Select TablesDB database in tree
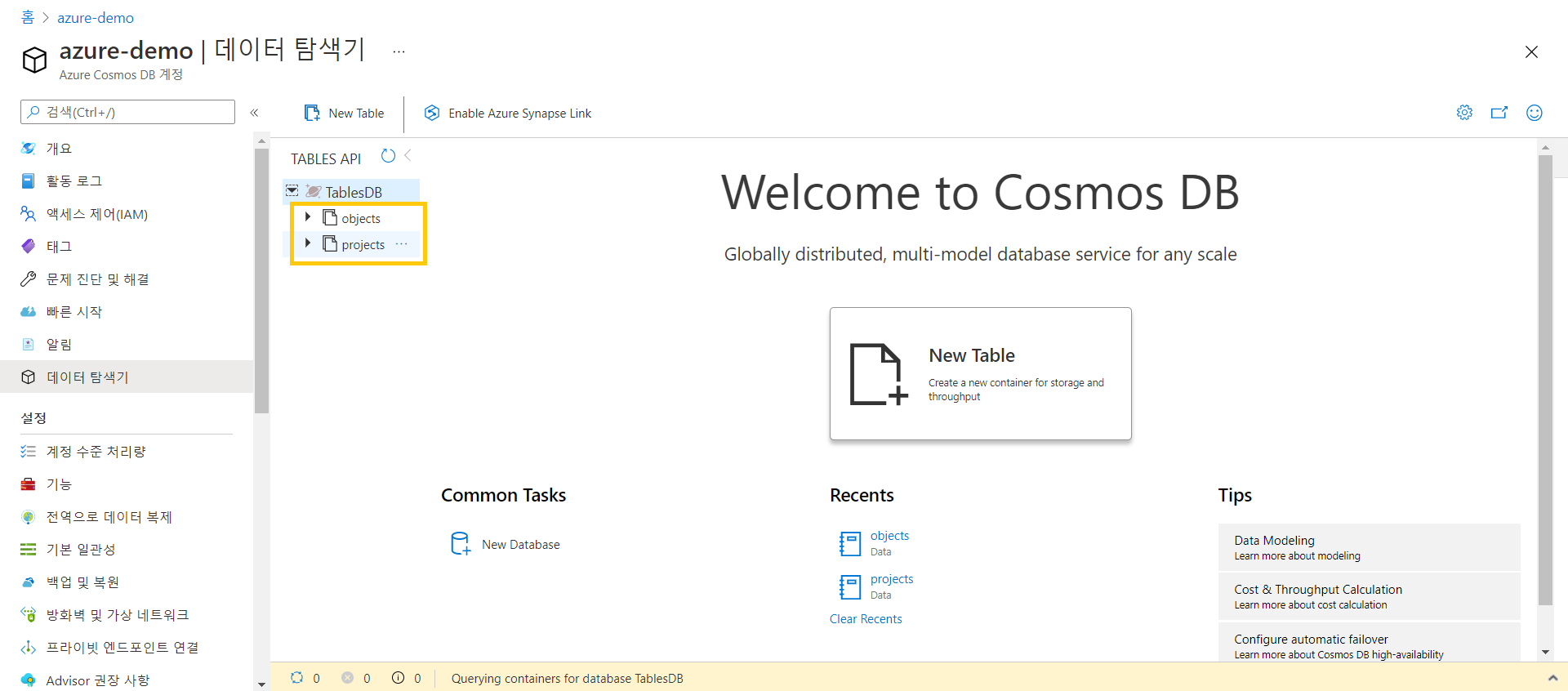 (353, 192)
